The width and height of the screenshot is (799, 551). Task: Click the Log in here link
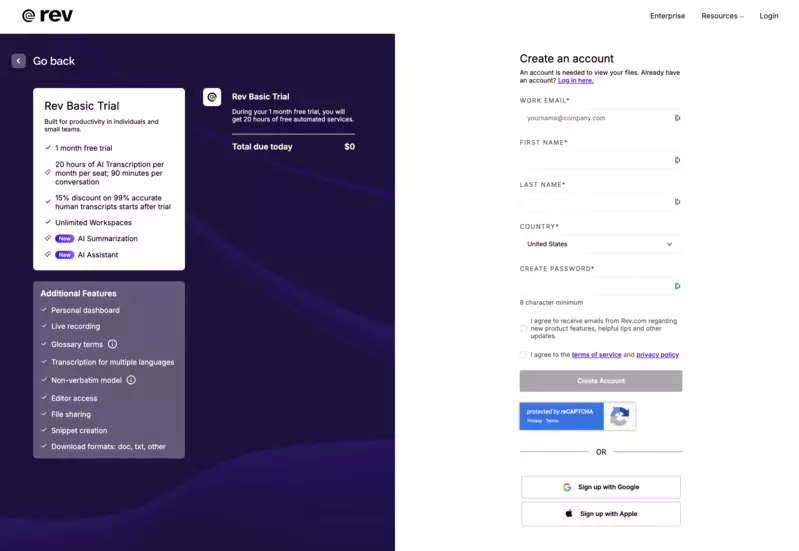[x=575, y=81]
